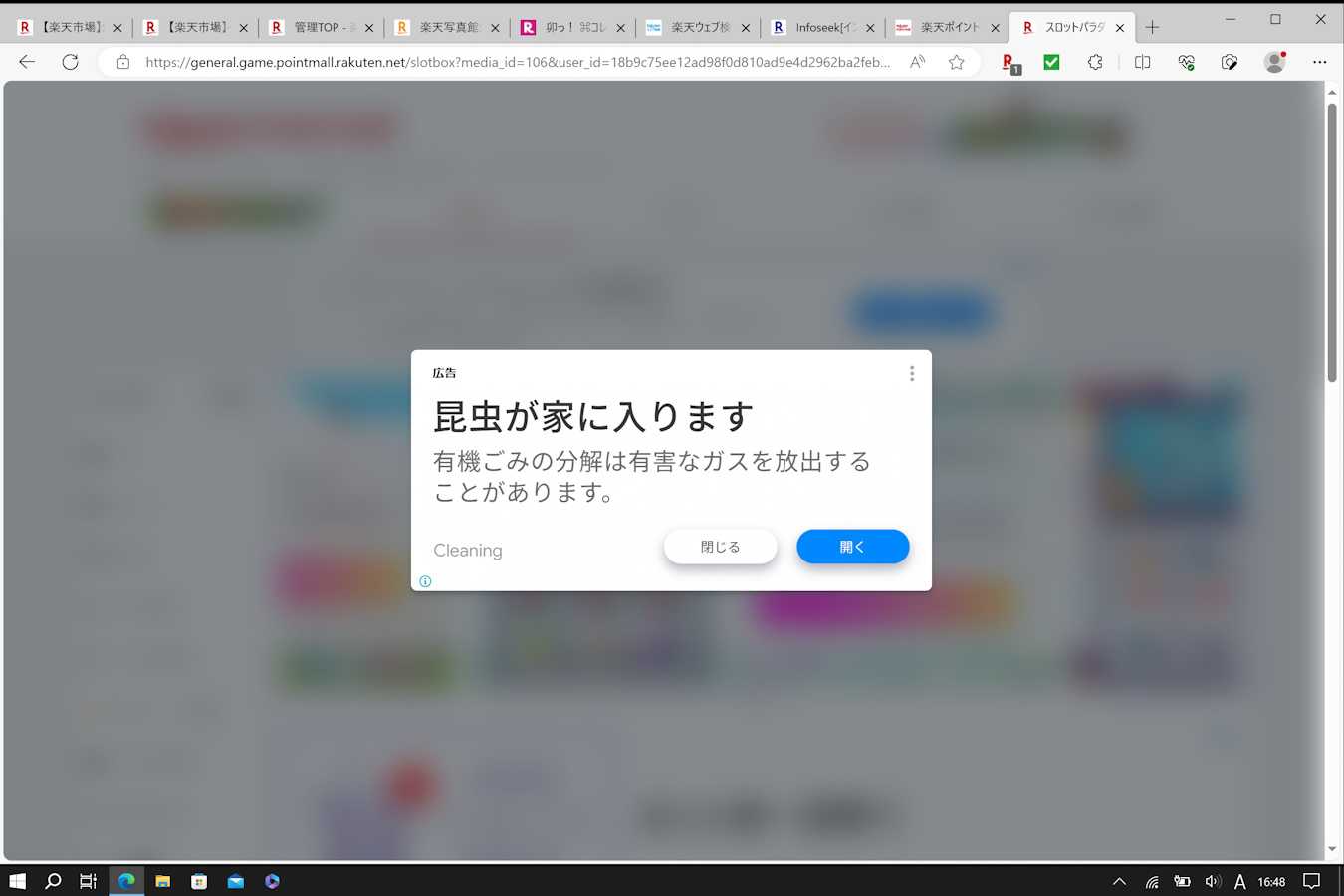Open Edge Settings and more menu
1344x896 pixels.
[1319, 62]
